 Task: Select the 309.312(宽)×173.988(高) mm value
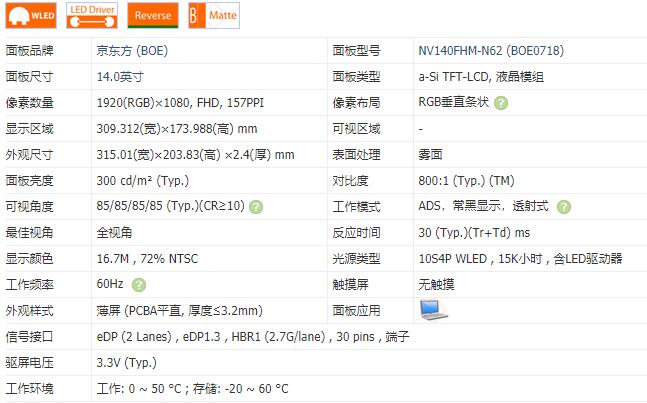coord(177,129)
